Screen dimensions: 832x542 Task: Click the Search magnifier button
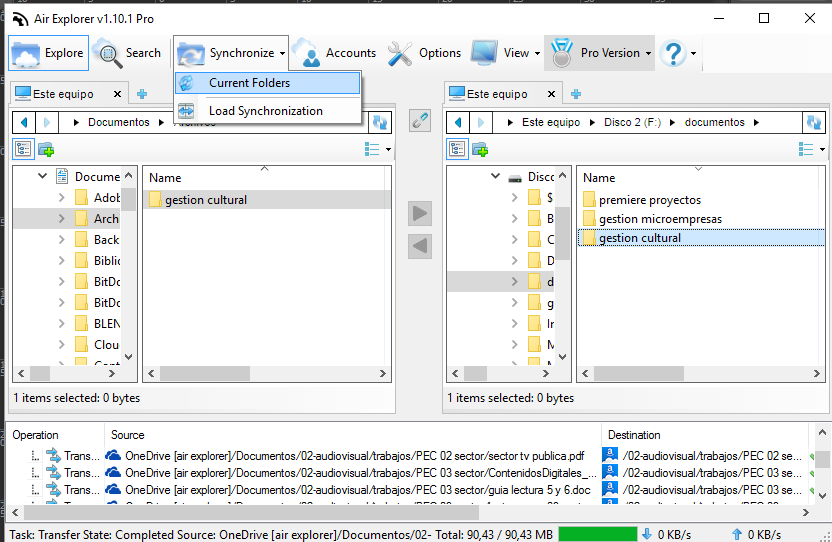point(128,53)
